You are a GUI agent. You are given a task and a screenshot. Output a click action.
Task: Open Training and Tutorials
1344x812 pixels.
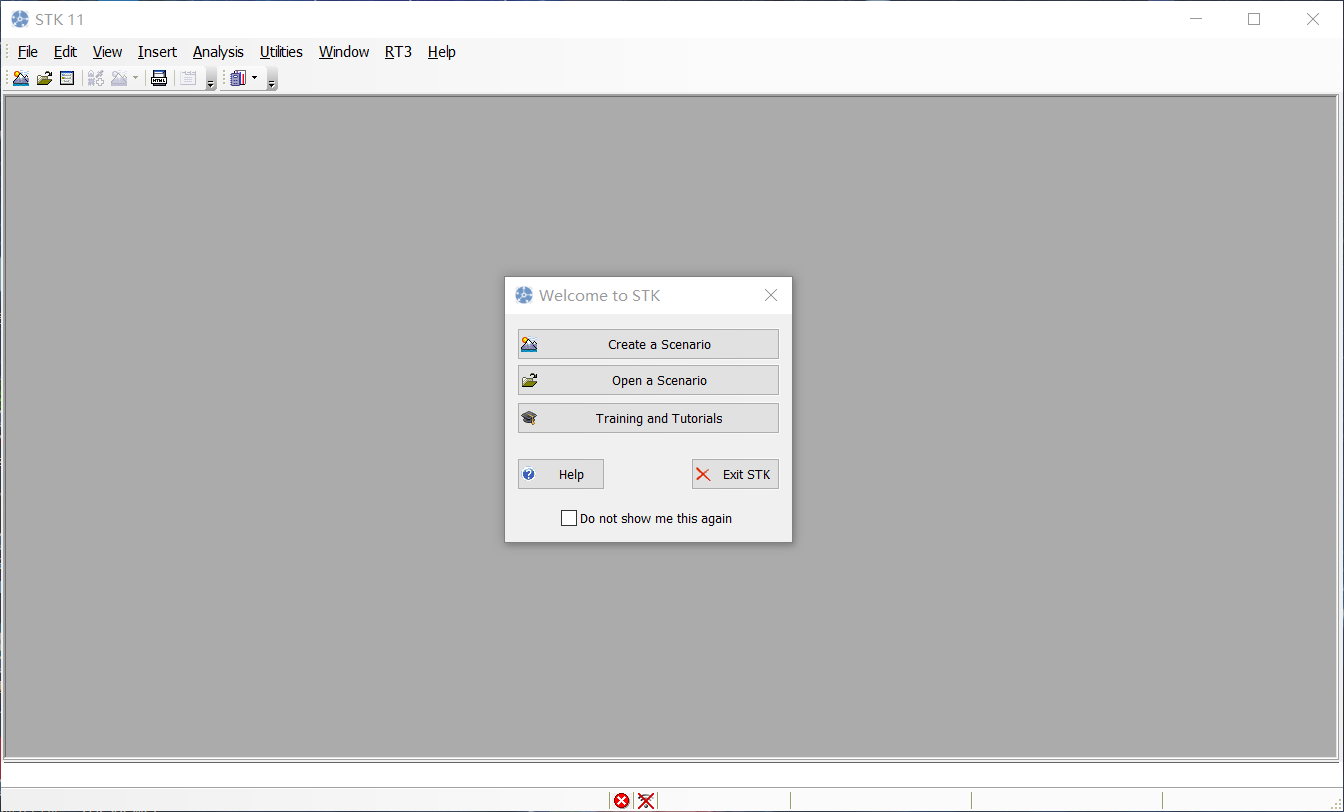click(648, 418)
